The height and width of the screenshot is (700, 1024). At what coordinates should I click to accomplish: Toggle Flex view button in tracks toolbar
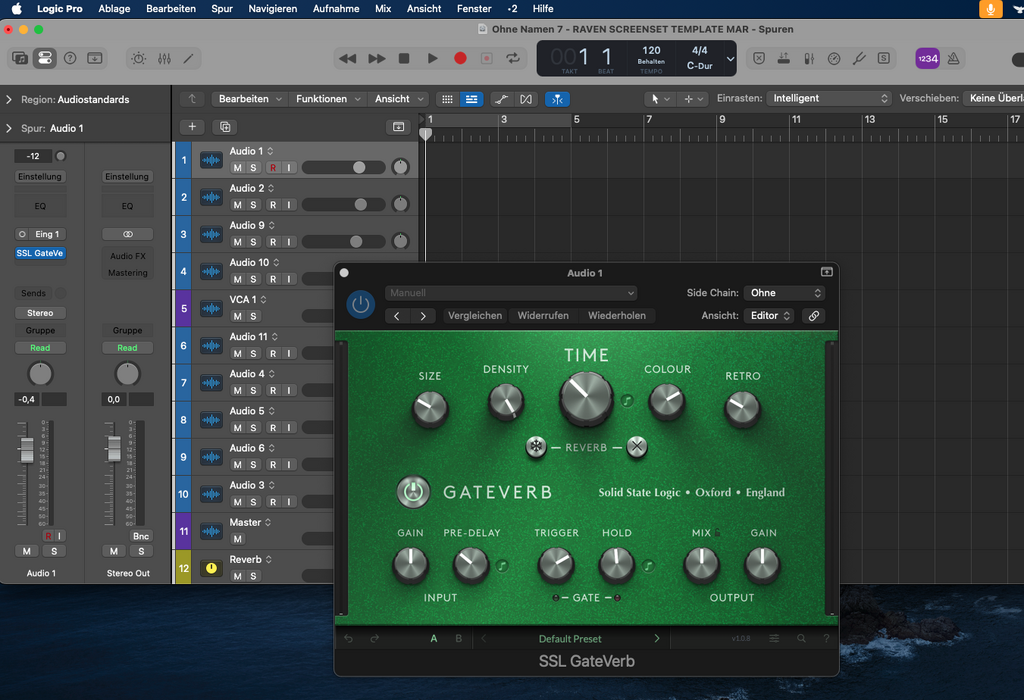click(526, 99)
